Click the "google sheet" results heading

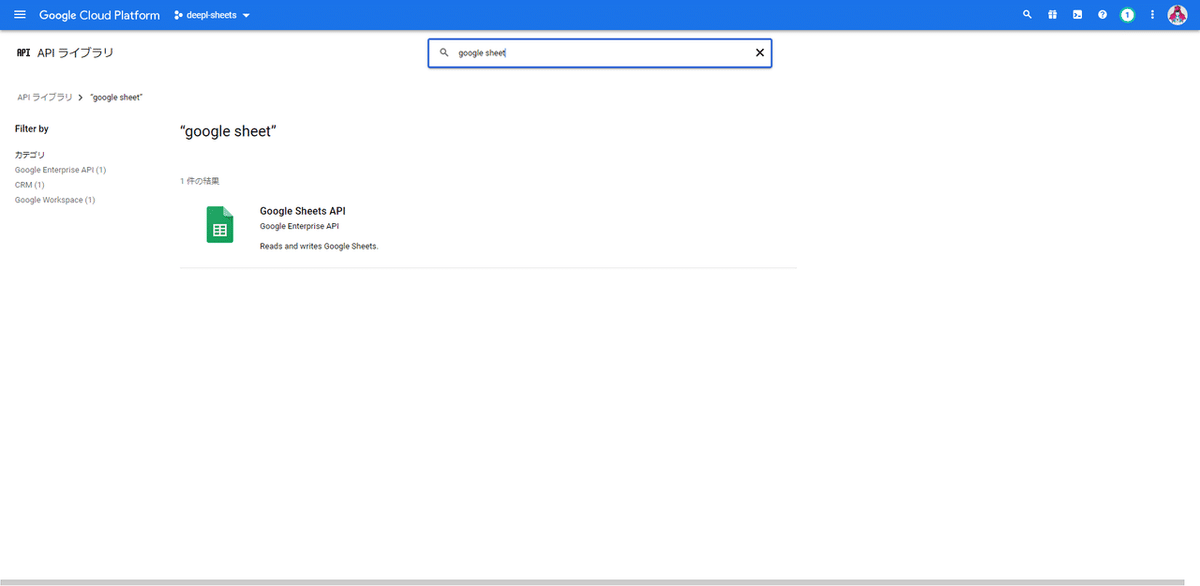point(228,131)
